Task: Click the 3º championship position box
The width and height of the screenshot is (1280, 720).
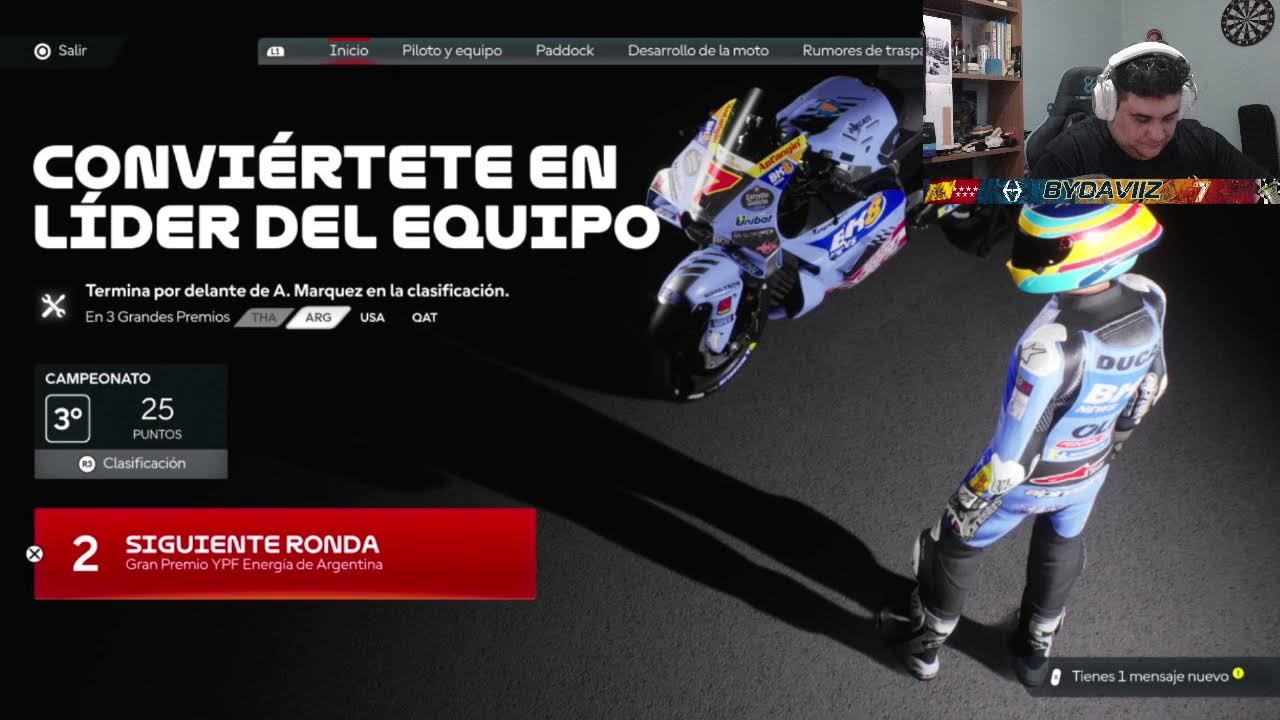Action: pyautogui.click(x=67, y=418)
